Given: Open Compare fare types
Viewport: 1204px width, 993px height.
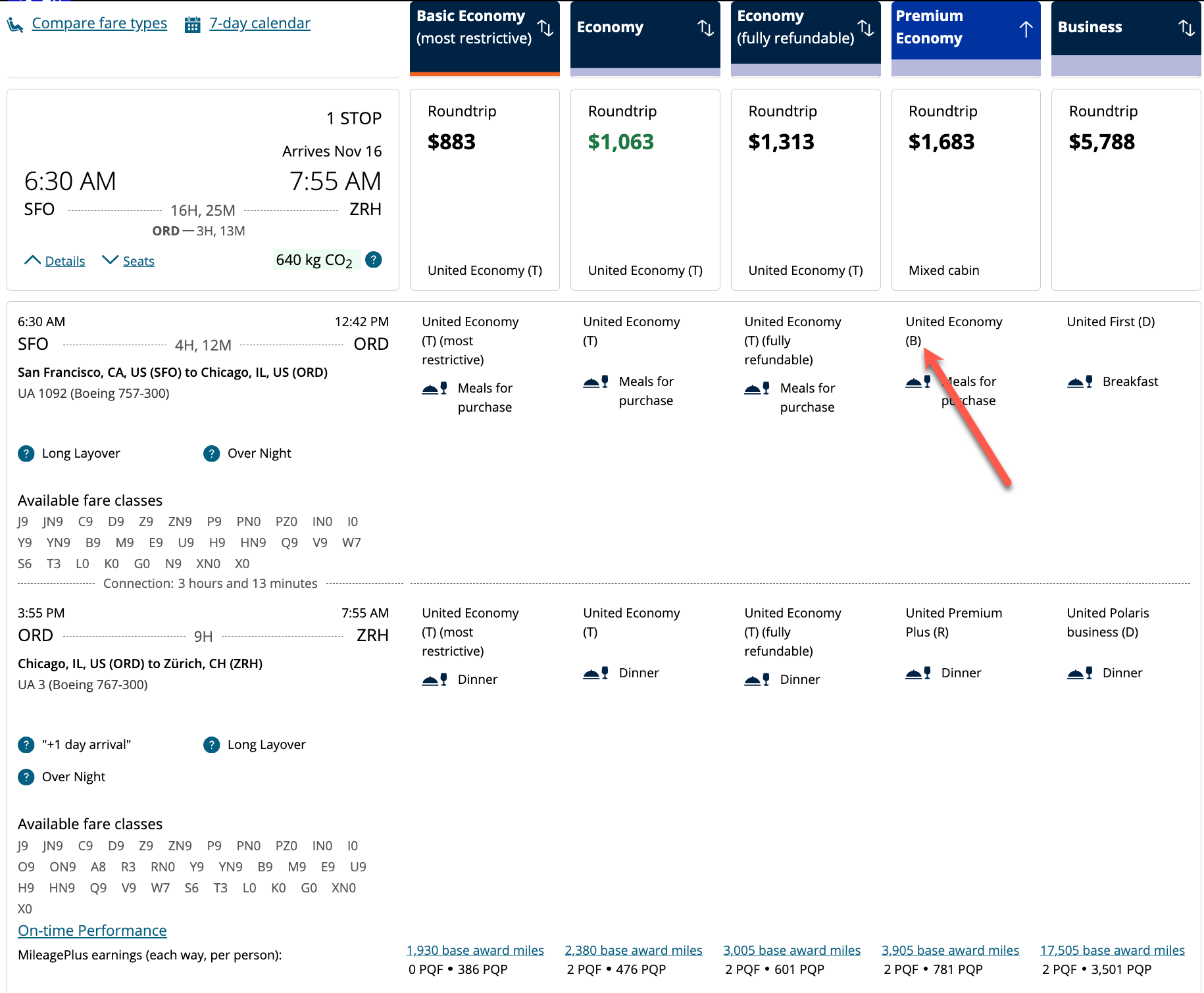Looking at the screenshot, I should pos(99,22).
